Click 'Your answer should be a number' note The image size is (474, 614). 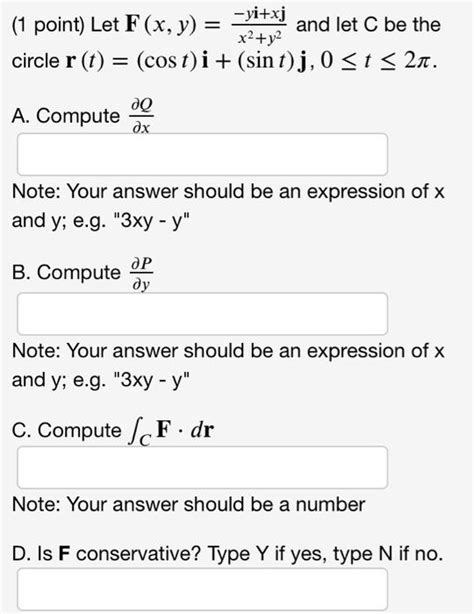(x=216, y=504)
